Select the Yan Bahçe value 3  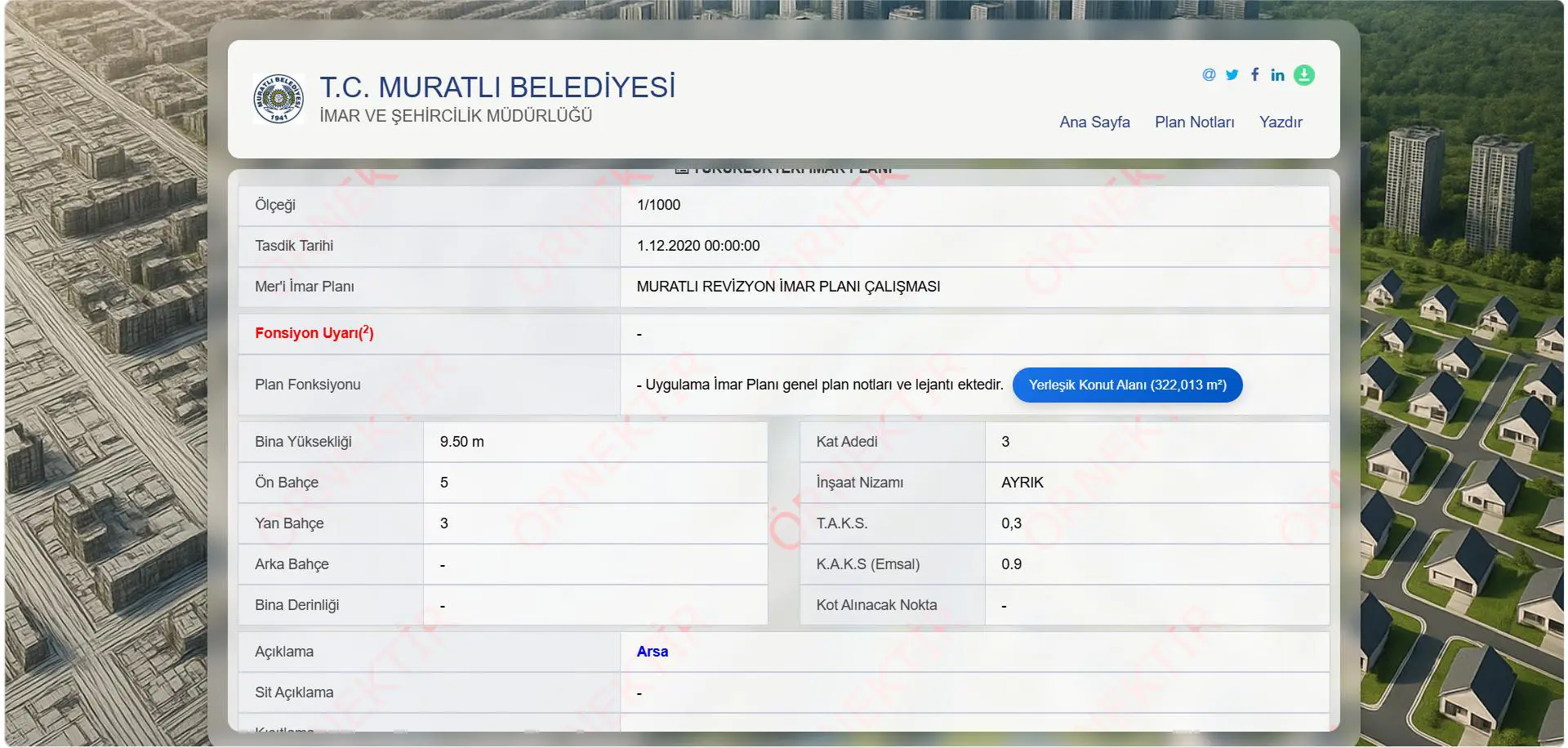coord(444,523)
